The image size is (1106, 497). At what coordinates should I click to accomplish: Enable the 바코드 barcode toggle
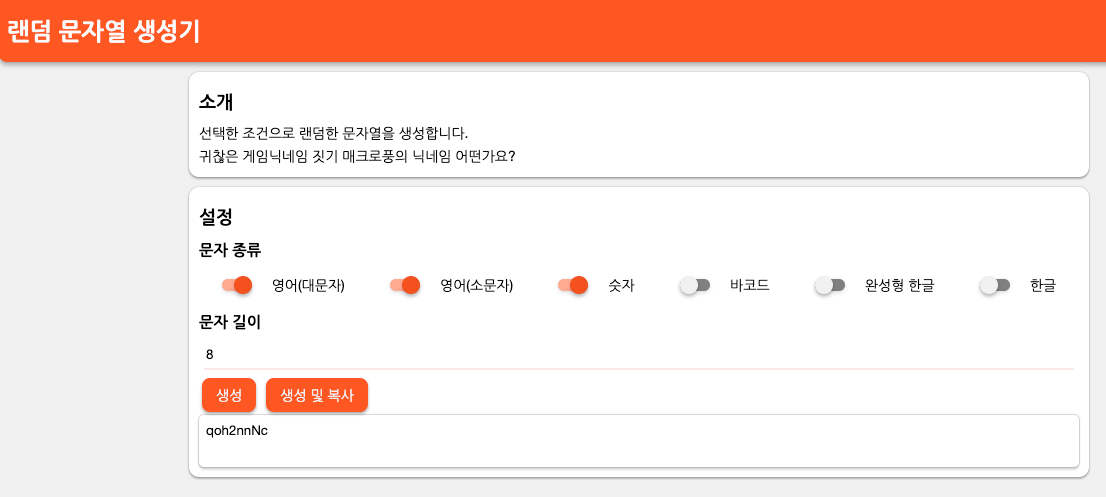695,286
